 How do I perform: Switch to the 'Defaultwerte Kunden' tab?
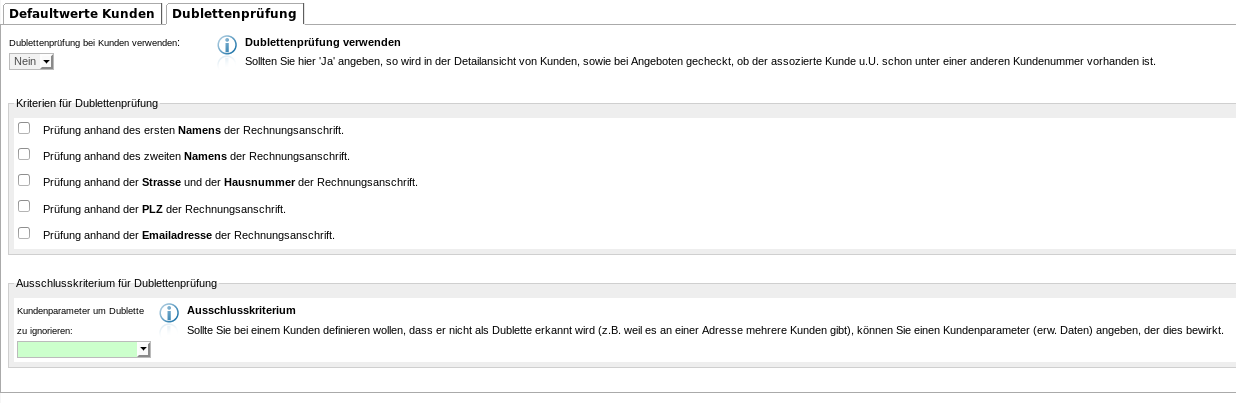pos(82,14)
